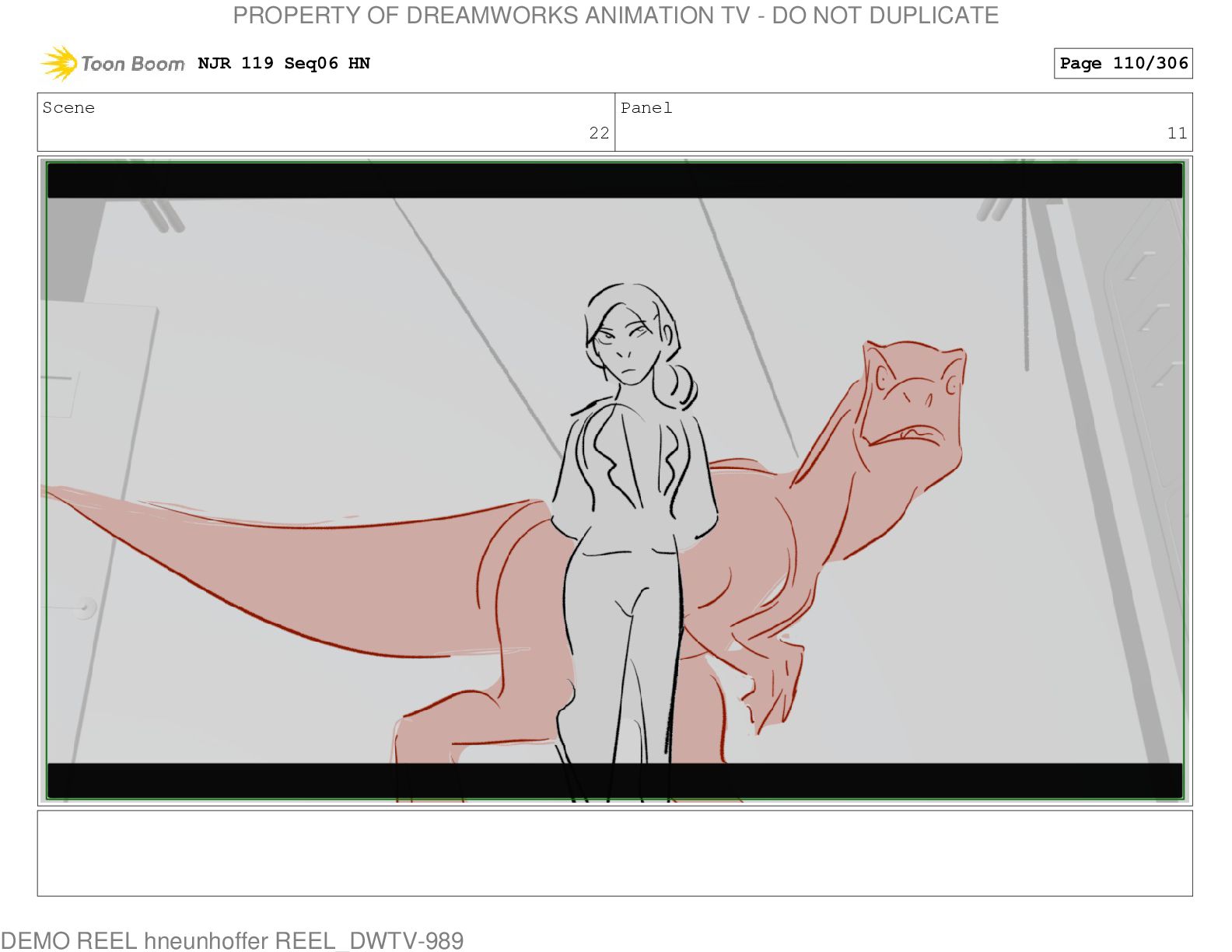Screen dimensions: 1232x952
Task: Click the 'Page 110/306' box
Action: tap(1123, 63)
